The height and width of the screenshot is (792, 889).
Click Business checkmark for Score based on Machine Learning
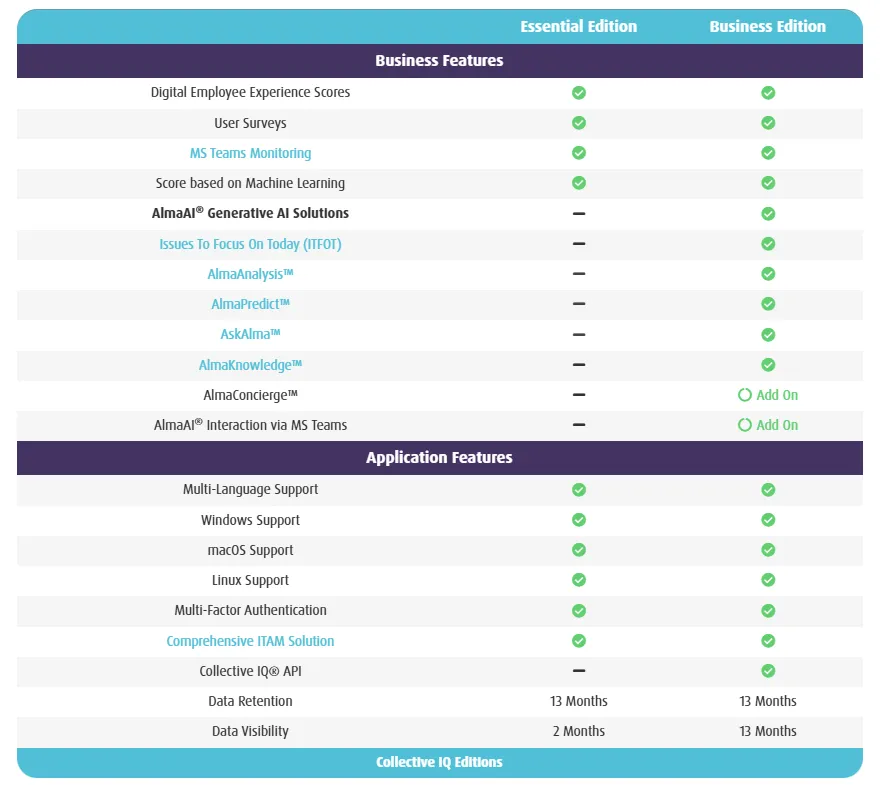768,183
